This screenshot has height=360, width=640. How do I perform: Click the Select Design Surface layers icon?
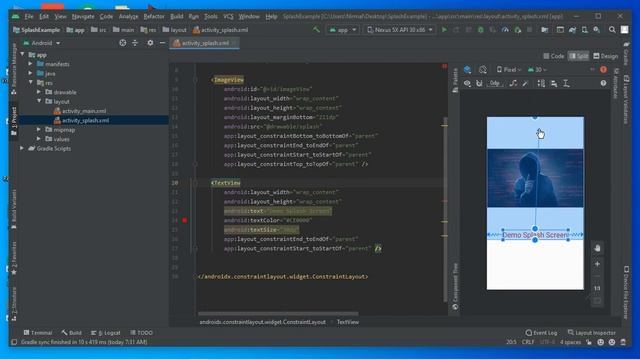468,70
